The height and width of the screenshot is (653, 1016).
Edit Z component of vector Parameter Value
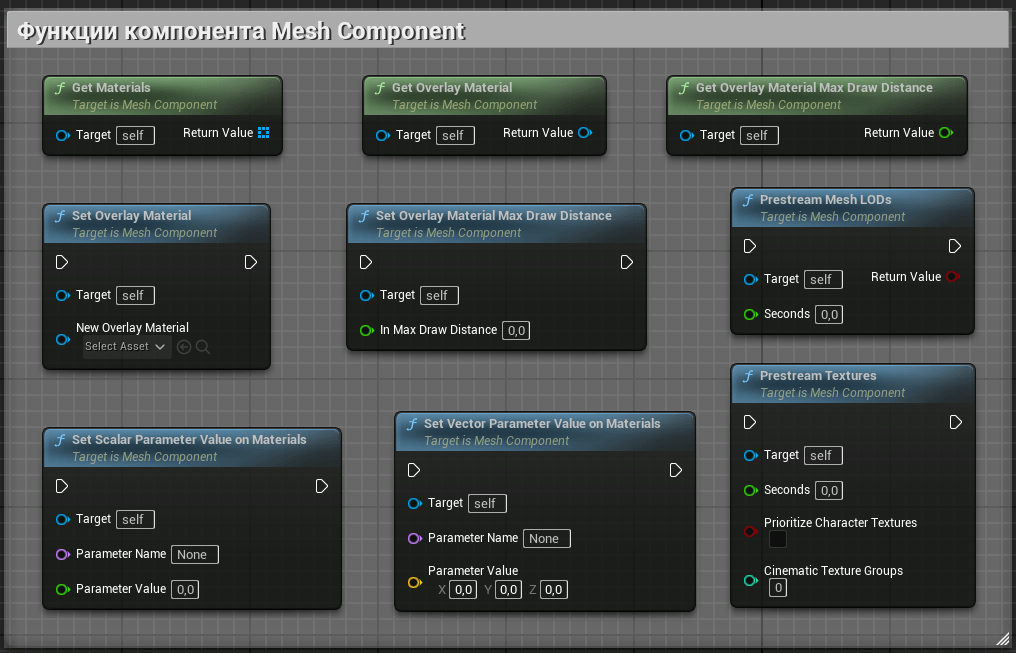tap(554, 590)
